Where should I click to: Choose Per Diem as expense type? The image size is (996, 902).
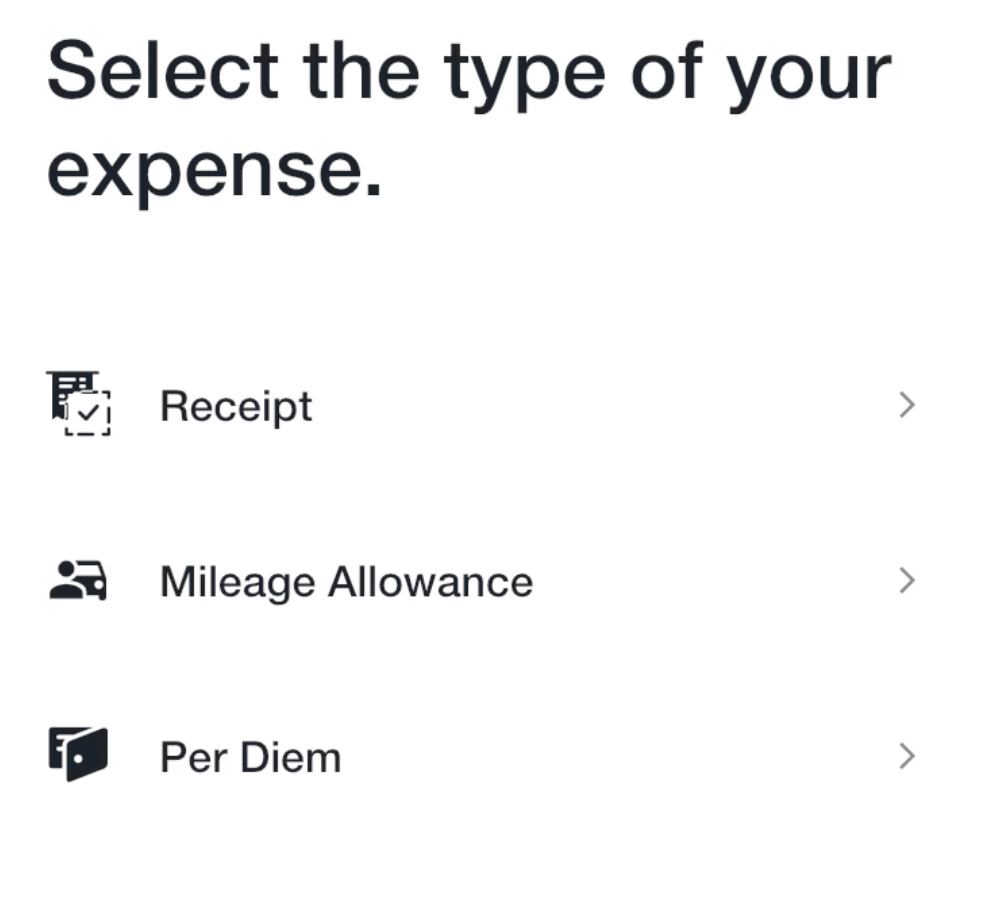483,756
